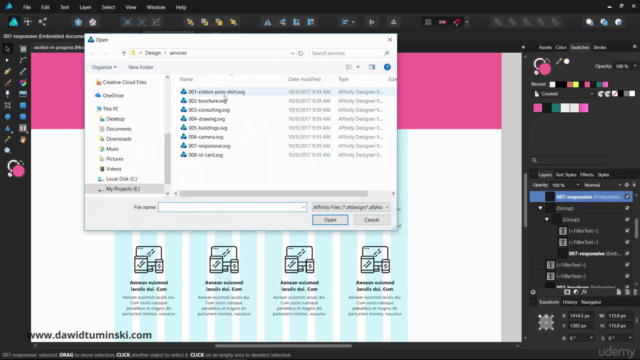This screenshot has height=360, width=640.
Task: Select the View hand tool
Action: [x=23, y=139]
